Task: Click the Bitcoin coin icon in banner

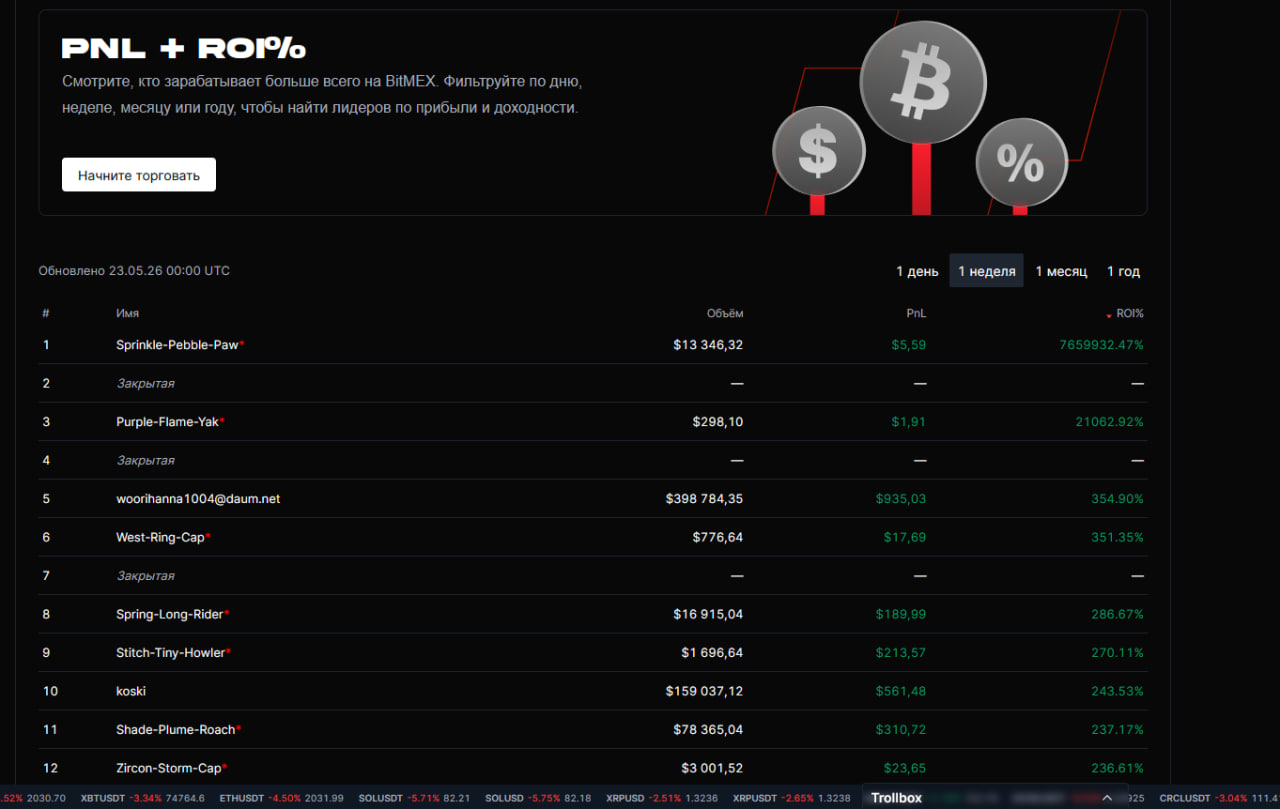Action: coord(923,83)
